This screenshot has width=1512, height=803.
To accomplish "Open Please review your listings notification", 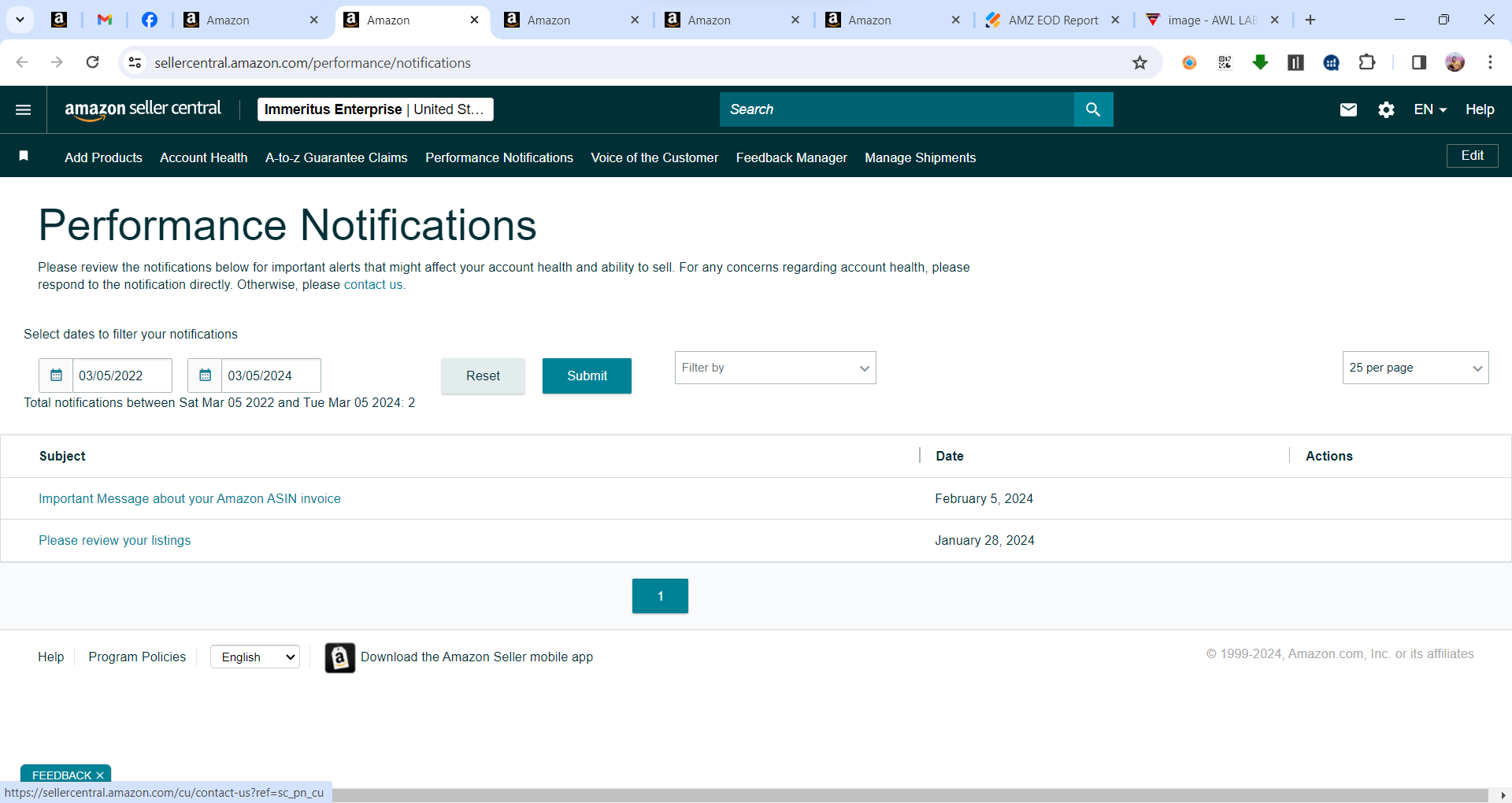I will 115,540.
